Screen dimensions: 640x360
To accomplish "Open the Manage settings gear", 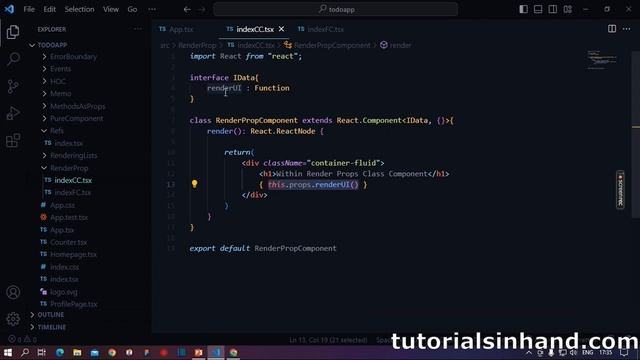I will pyautogui.click(x=13, y=319).
